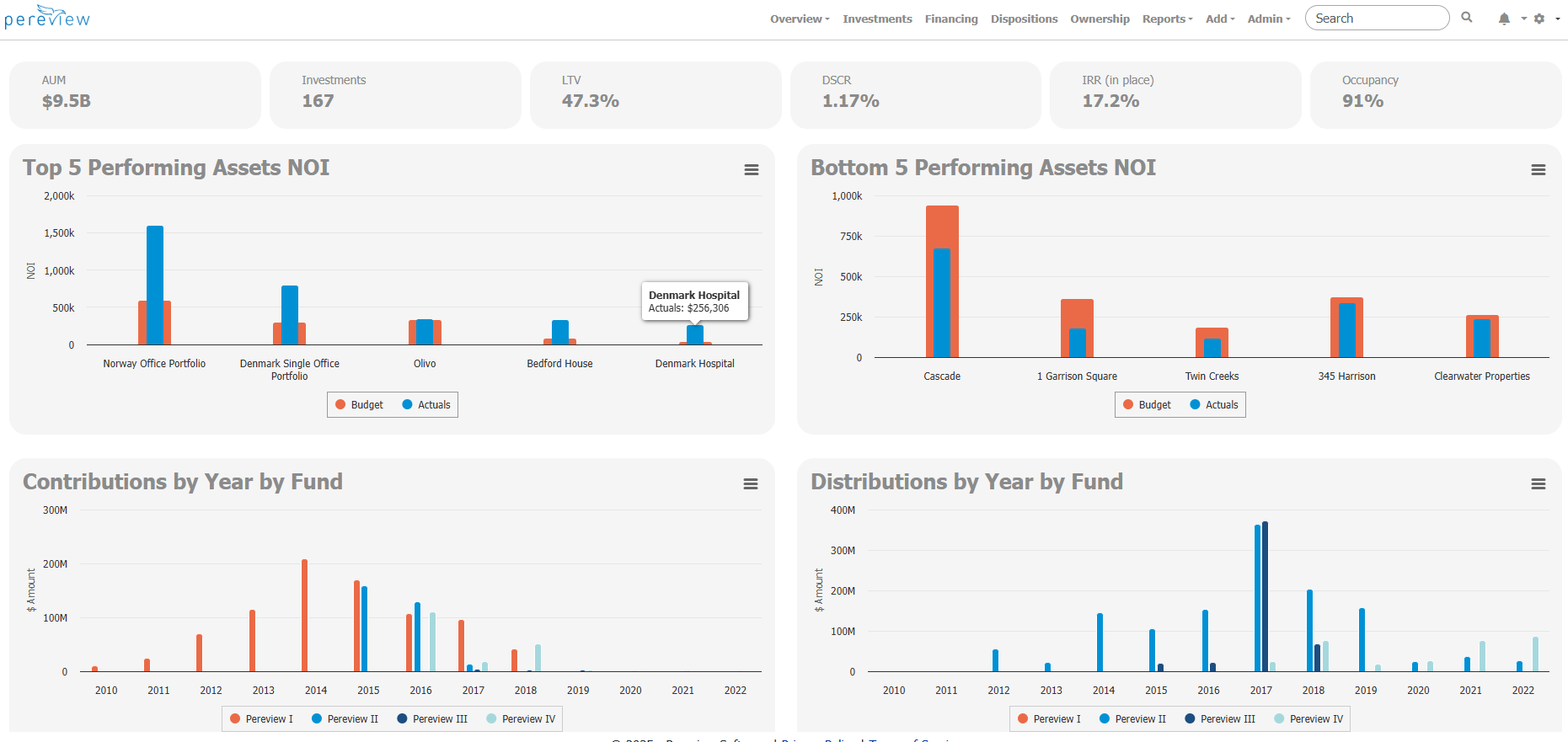Click the search magnifier icon
Viewport: 1568px width, 742px height.
coord(1467,18)
